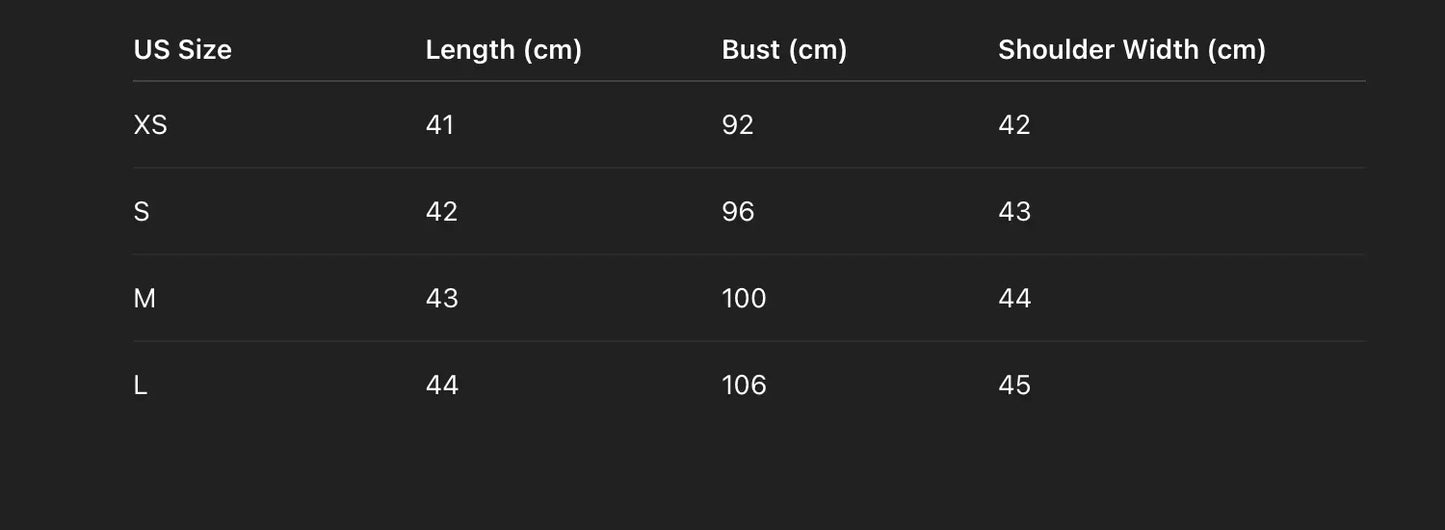Select the L size label
Image resolution: width=1445 pixels, height=530 pixels.
pyautogui.click(x=140, y=386)
